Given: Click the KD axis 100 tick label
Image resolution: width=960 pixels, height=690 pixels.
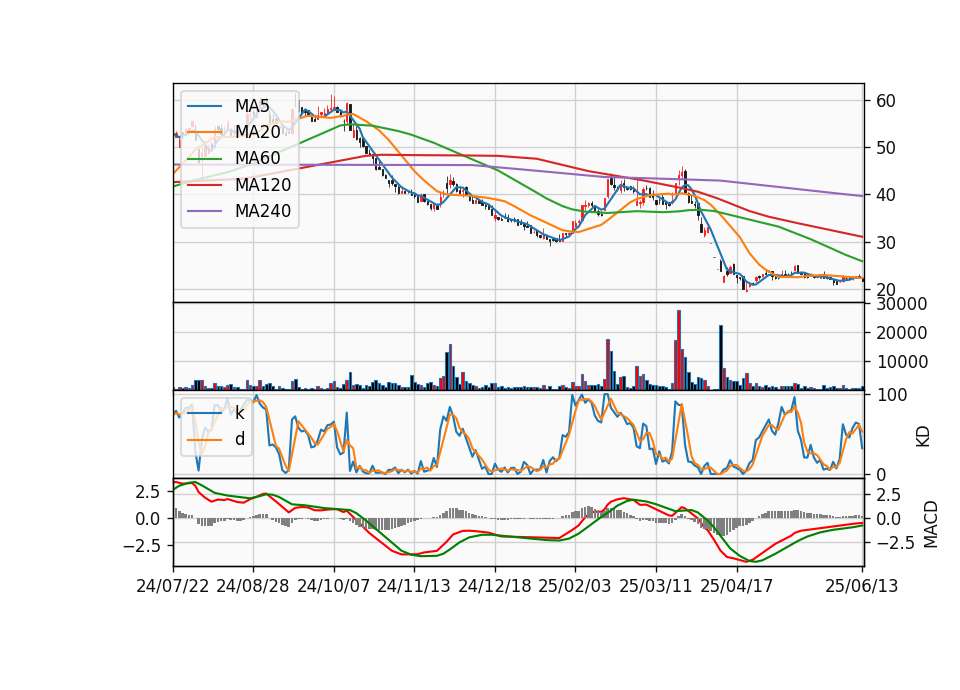Looking at the screenshot, I should [x=891, y=395].
